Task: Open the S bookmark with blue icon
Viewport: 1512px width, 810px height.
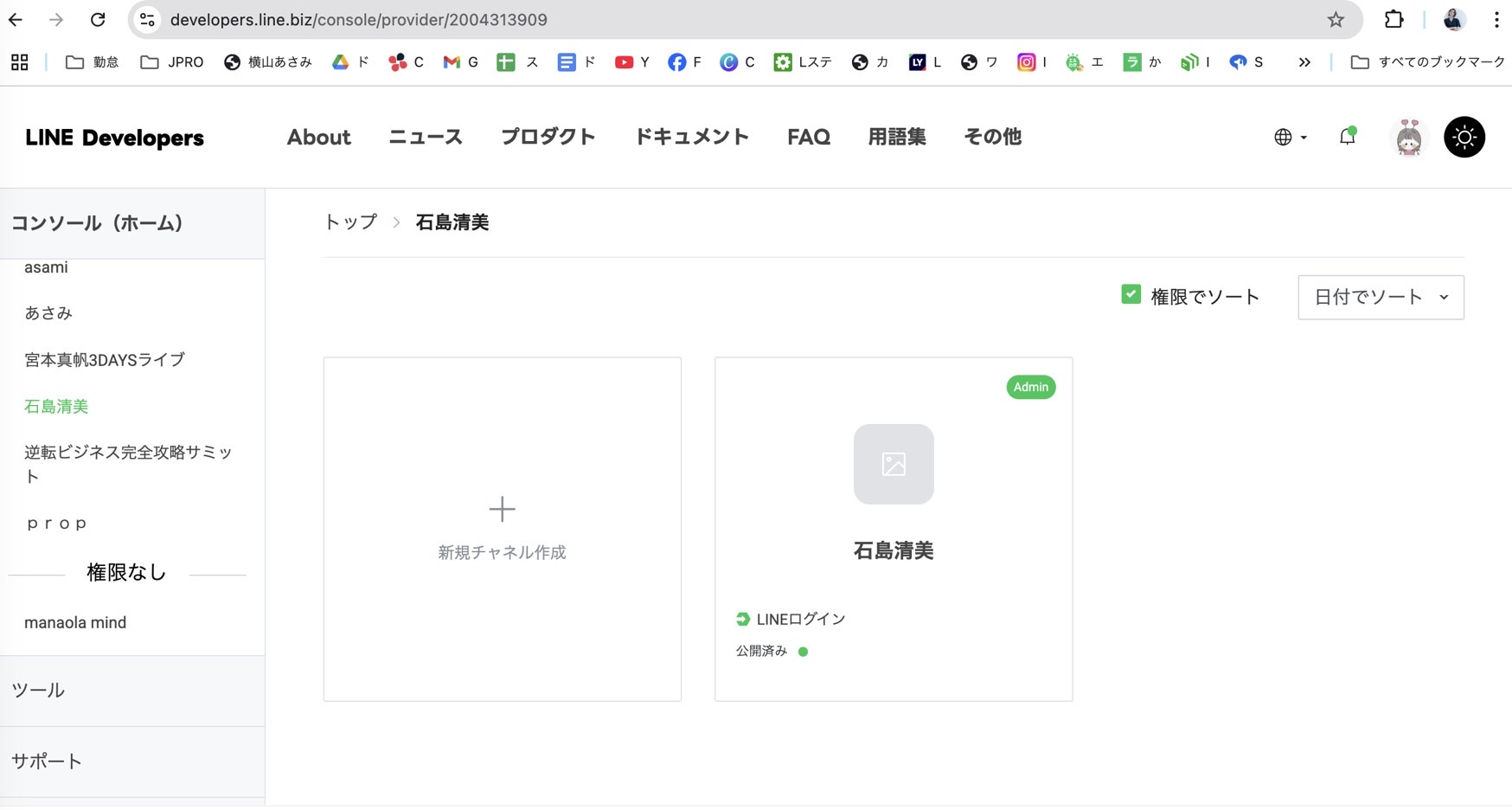Action: tap(1246, 62)
